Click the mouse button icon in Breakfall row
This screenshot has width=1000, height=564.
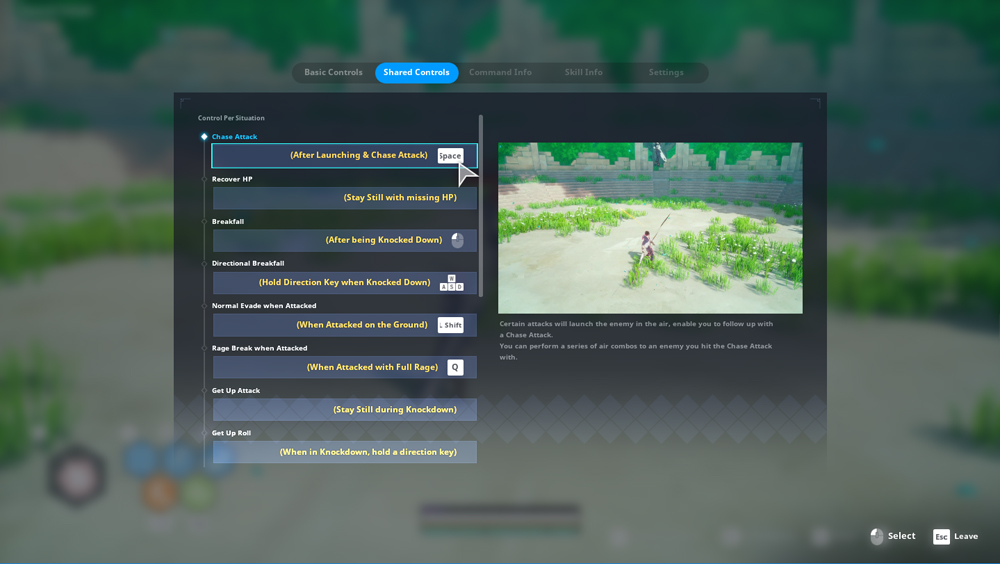click(x=457, y=240)
